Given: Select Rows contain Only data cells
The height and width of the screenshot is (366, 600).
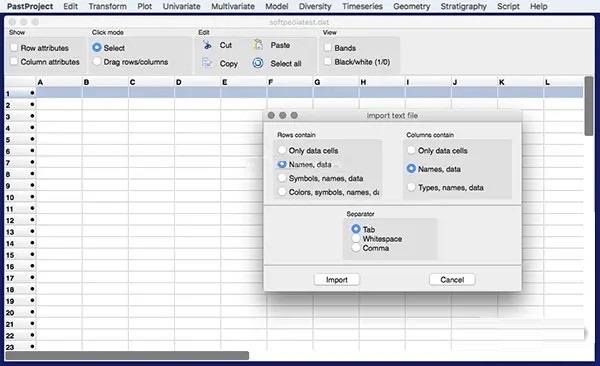Looking at the screenshot, I should point(282,150).
